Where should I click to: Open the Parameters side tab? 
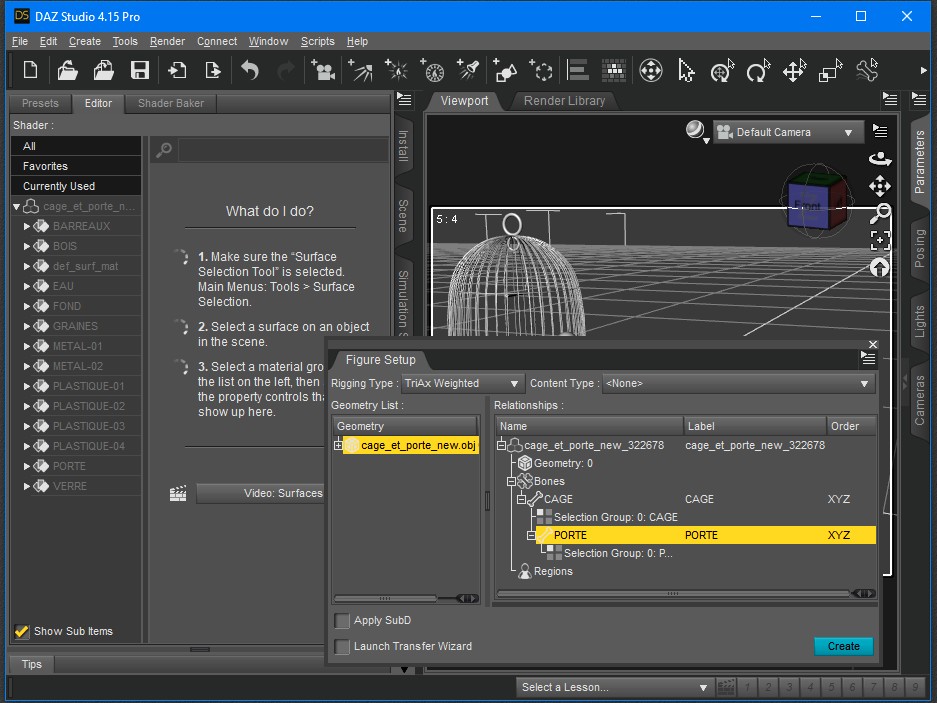(920, 162)
